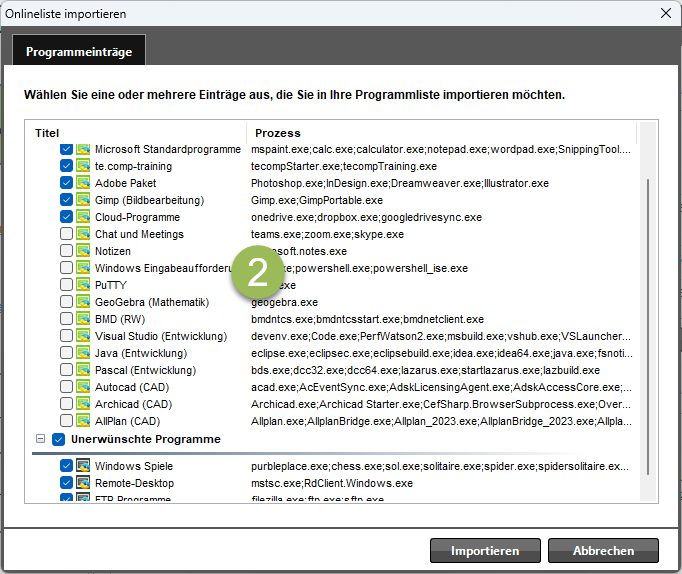Select 'mstsc.exe;RdClient.Windows.exe' process text

click(x=331, y=483)
